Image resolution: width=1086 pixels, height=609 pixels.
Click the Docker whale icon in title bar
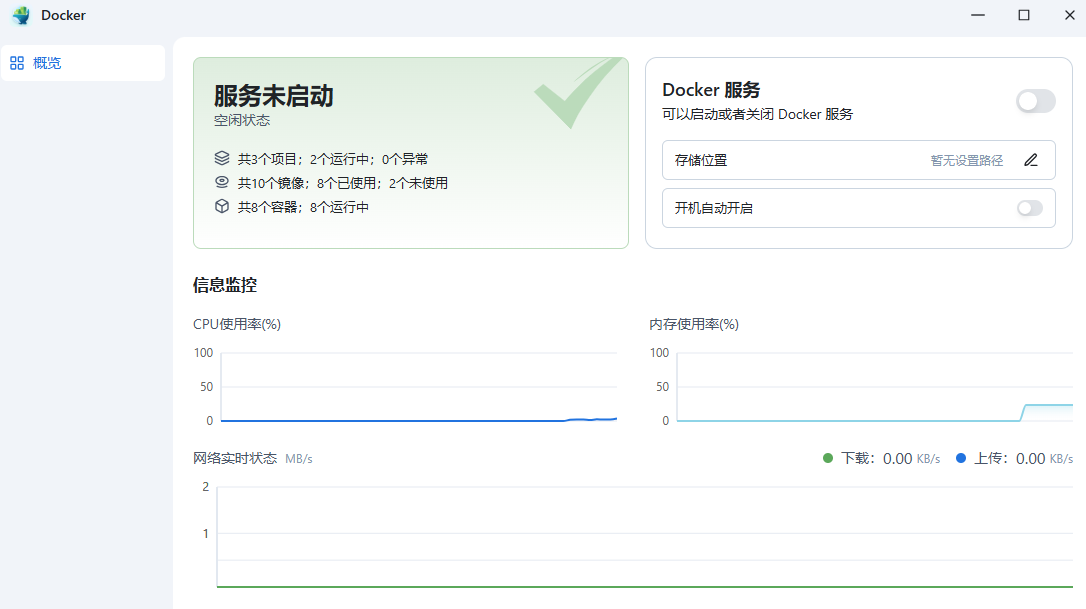click(x=20, y=15)
